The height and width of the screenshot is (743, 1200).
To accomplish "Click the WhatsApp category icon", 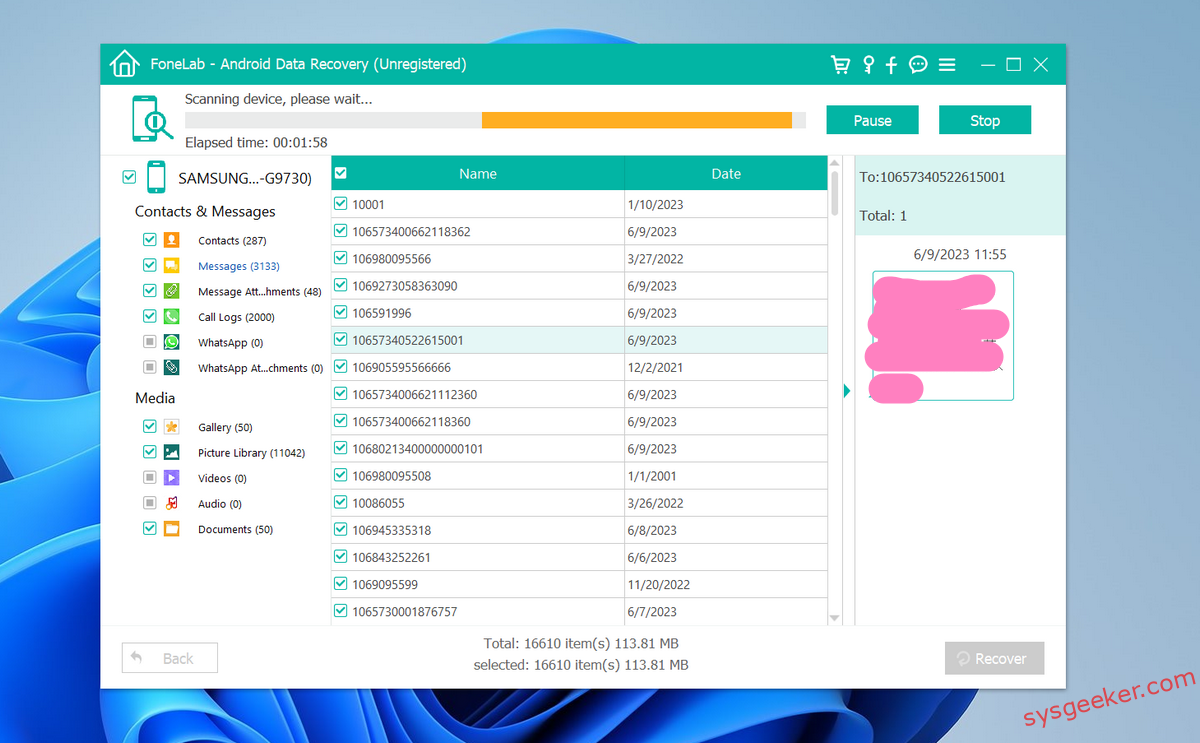I will [x=170, y=342].
